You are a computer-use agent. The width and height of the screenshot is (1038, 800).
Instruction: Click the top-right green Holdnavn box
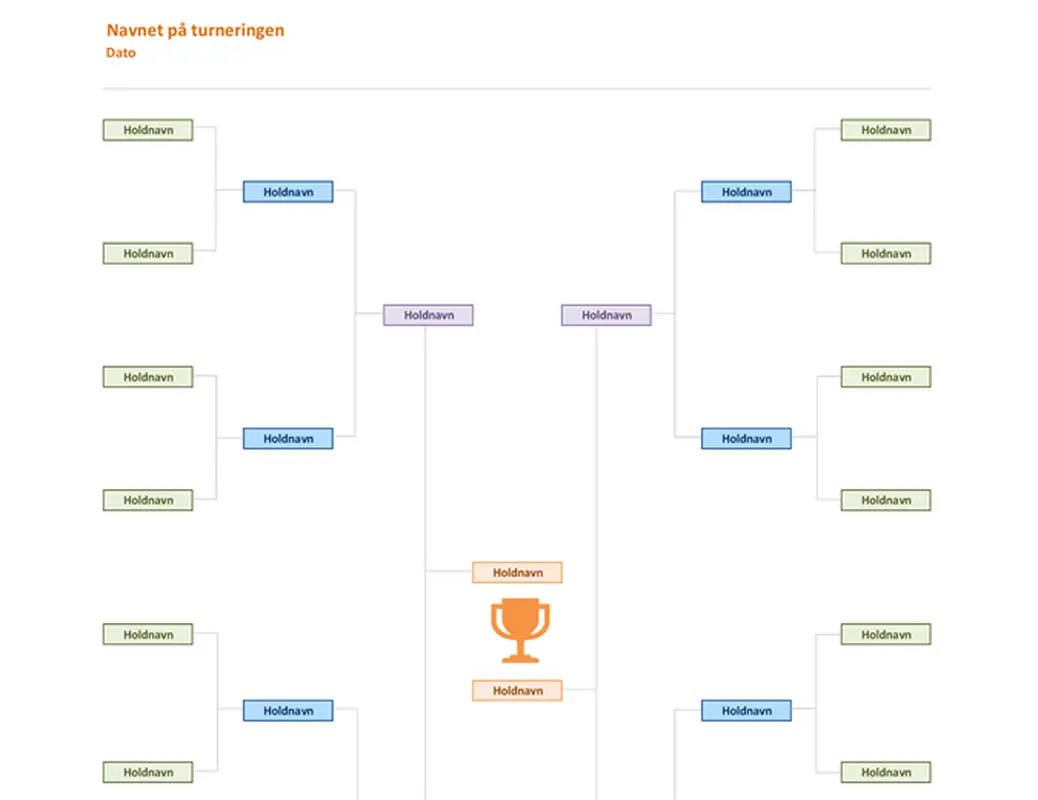tap(885, 130)
